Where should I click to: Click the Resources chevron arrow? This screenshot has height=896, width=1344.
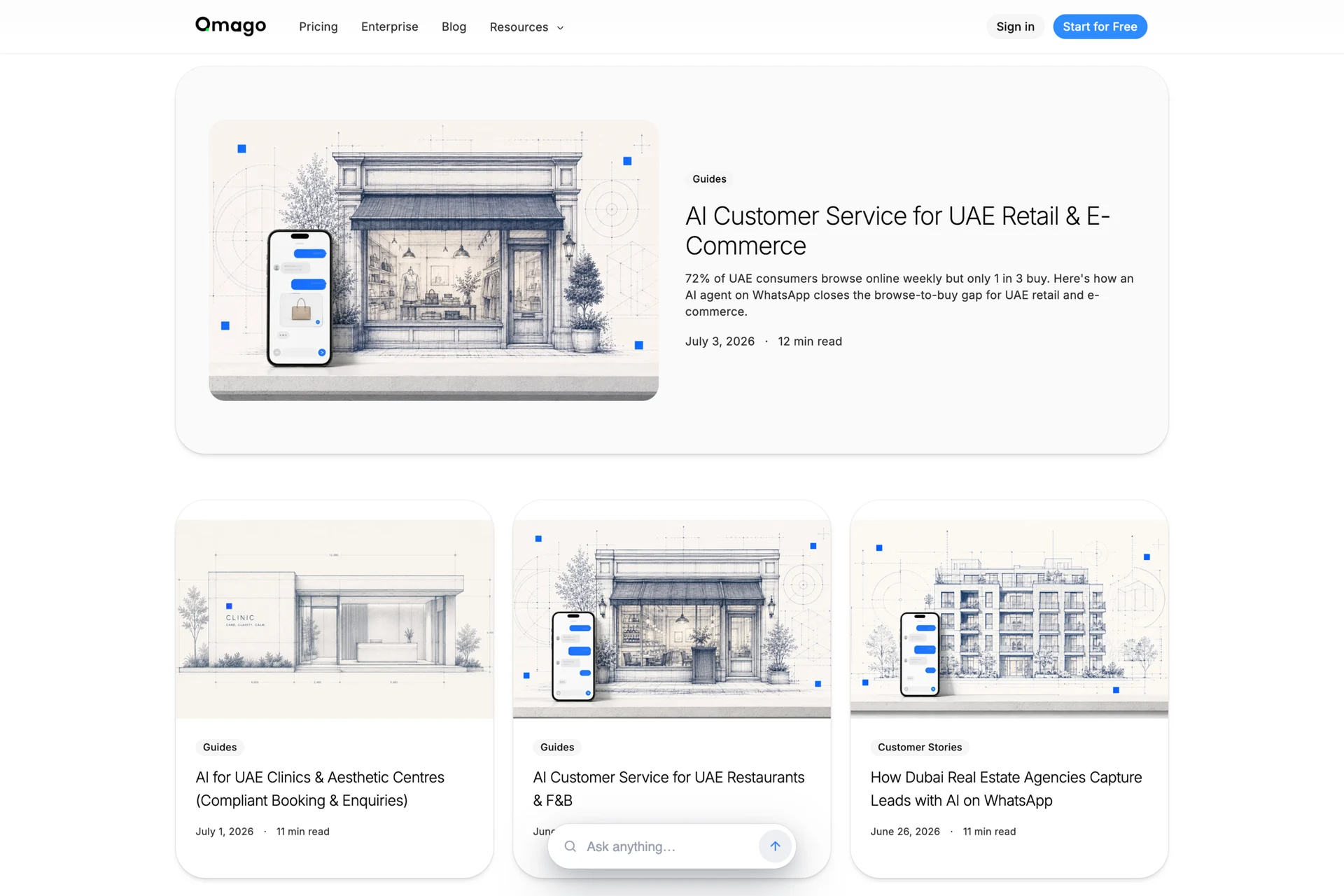[x=560, y=28]
